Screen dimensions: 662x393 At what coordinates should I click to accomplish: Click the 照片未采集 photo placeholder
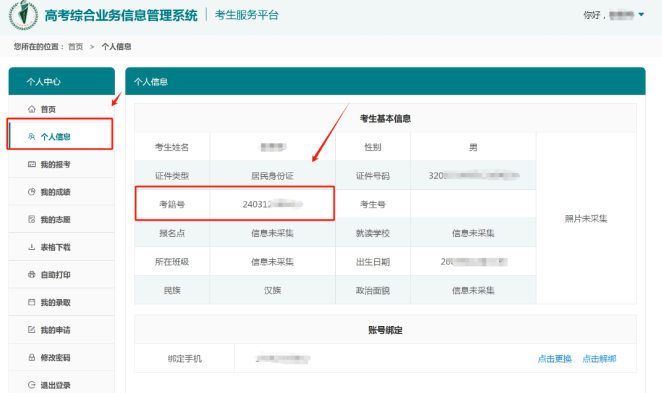point(586,219)
